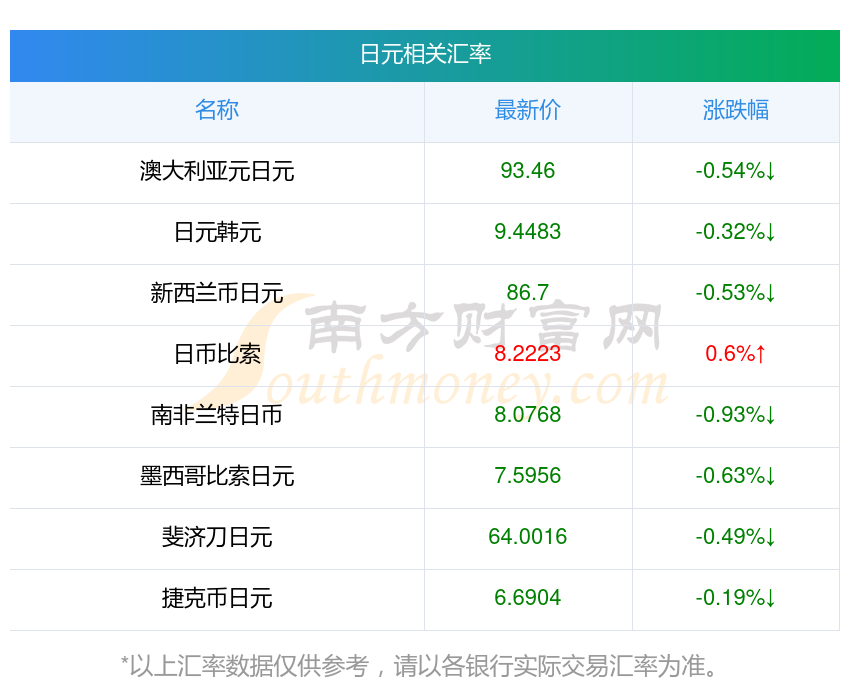Click the price 93.46
The image size is (850, 698).
[x=527, y=171]
